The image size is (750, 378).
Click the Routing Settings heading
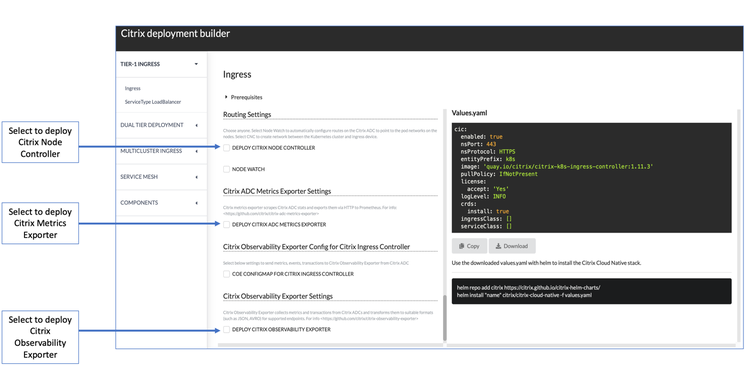tap(247, 115)
